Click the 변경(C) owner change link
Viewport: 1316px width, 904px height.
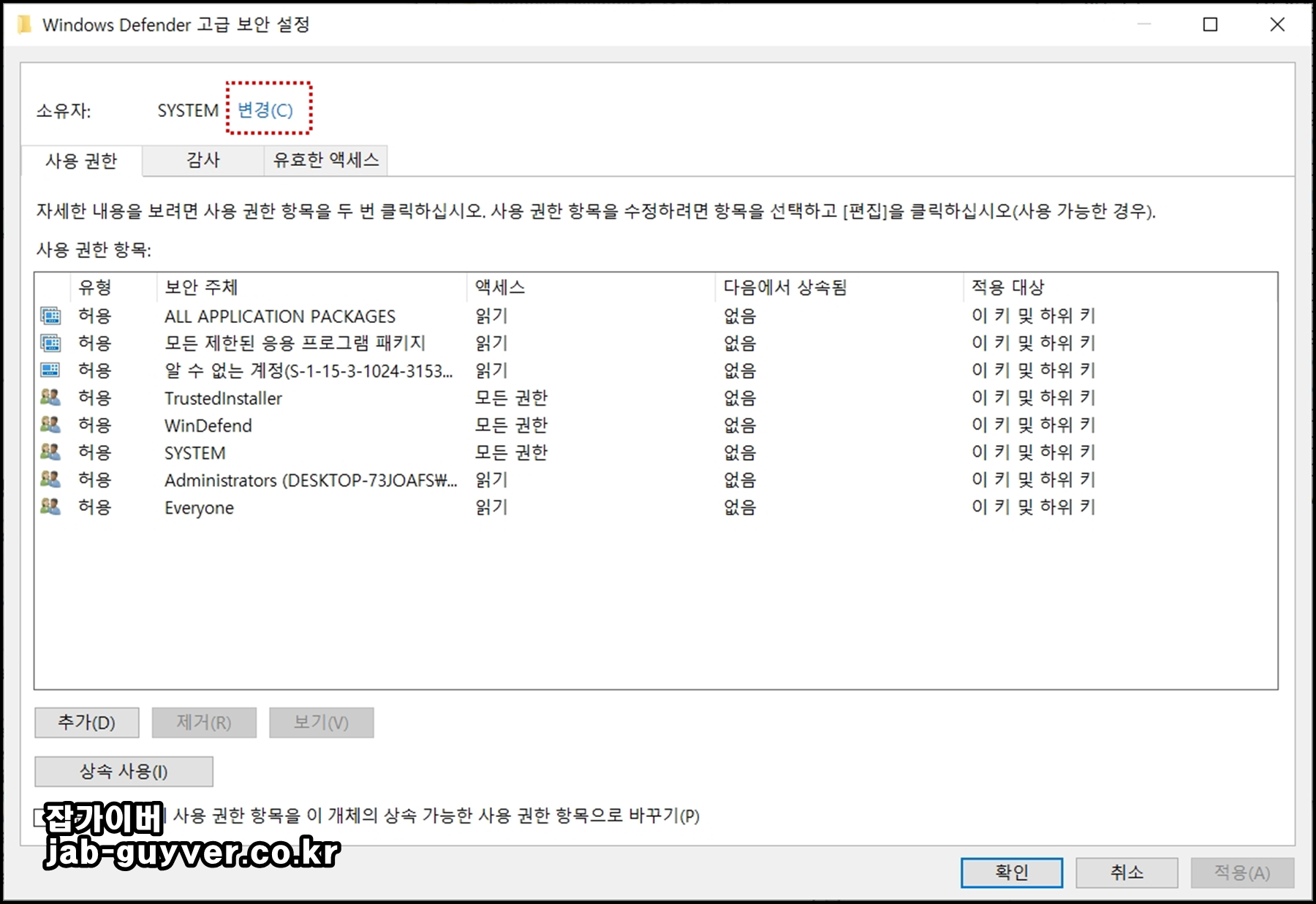(x=265, y=110)
